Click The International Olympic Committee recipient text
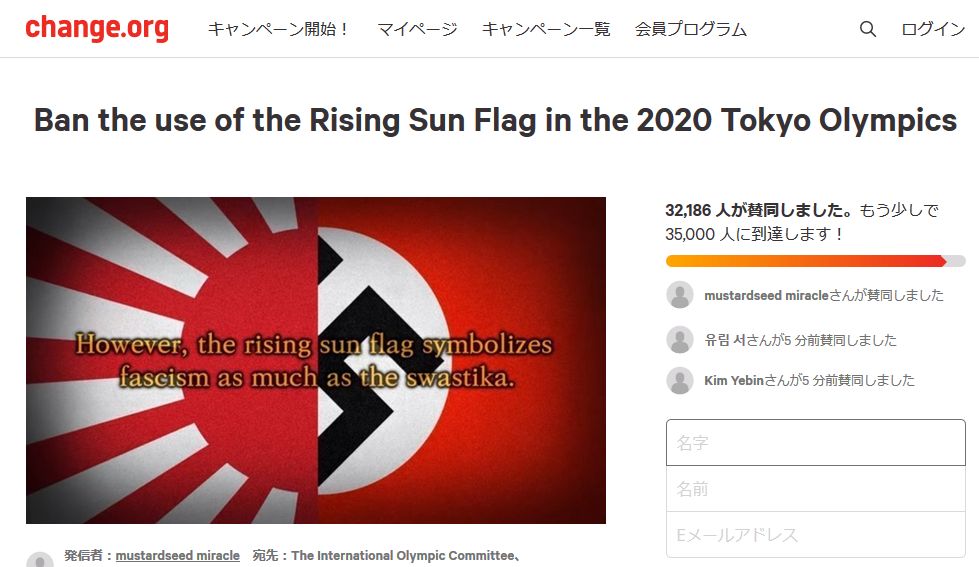 [404, 556]
